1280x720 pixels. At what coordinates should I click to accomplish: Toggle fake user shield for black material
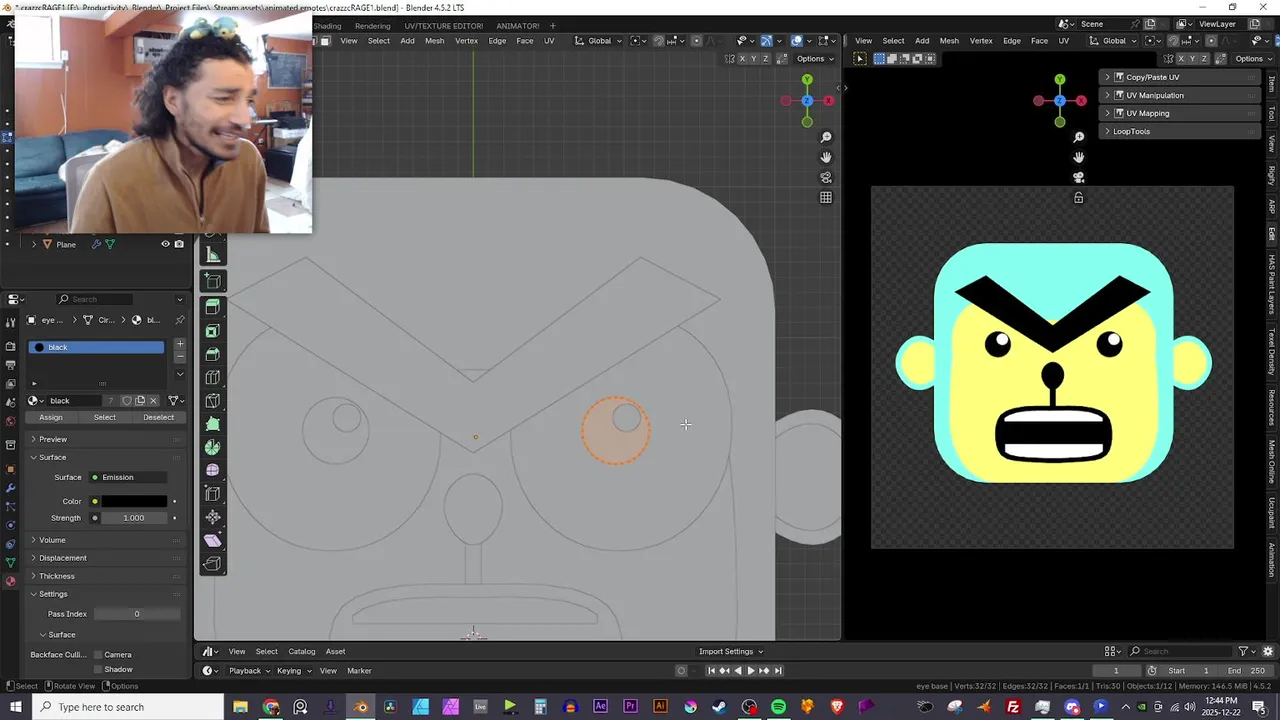pos(127,401)
